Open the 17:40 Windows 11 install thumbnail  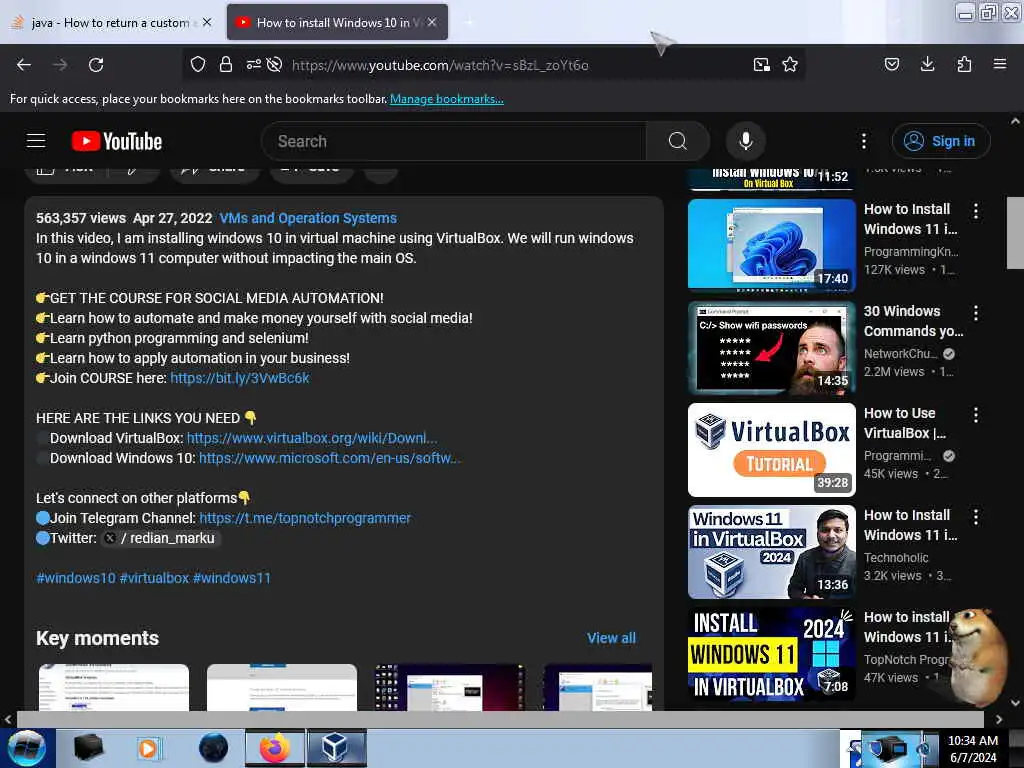[771, 245]
